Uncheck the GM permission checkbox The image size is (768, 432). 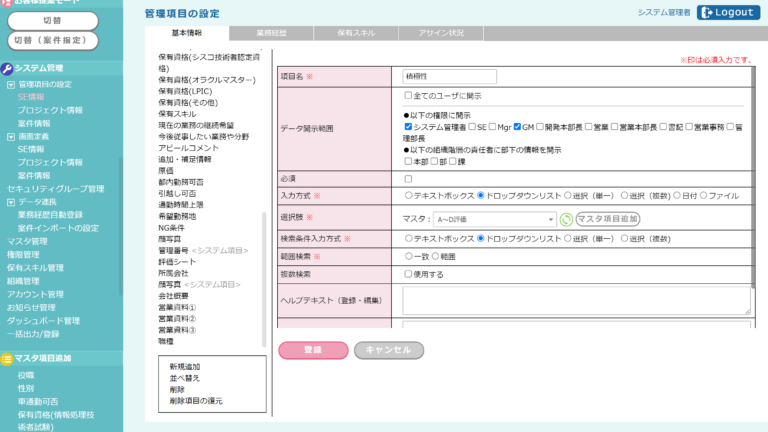[x=515, y=128]
